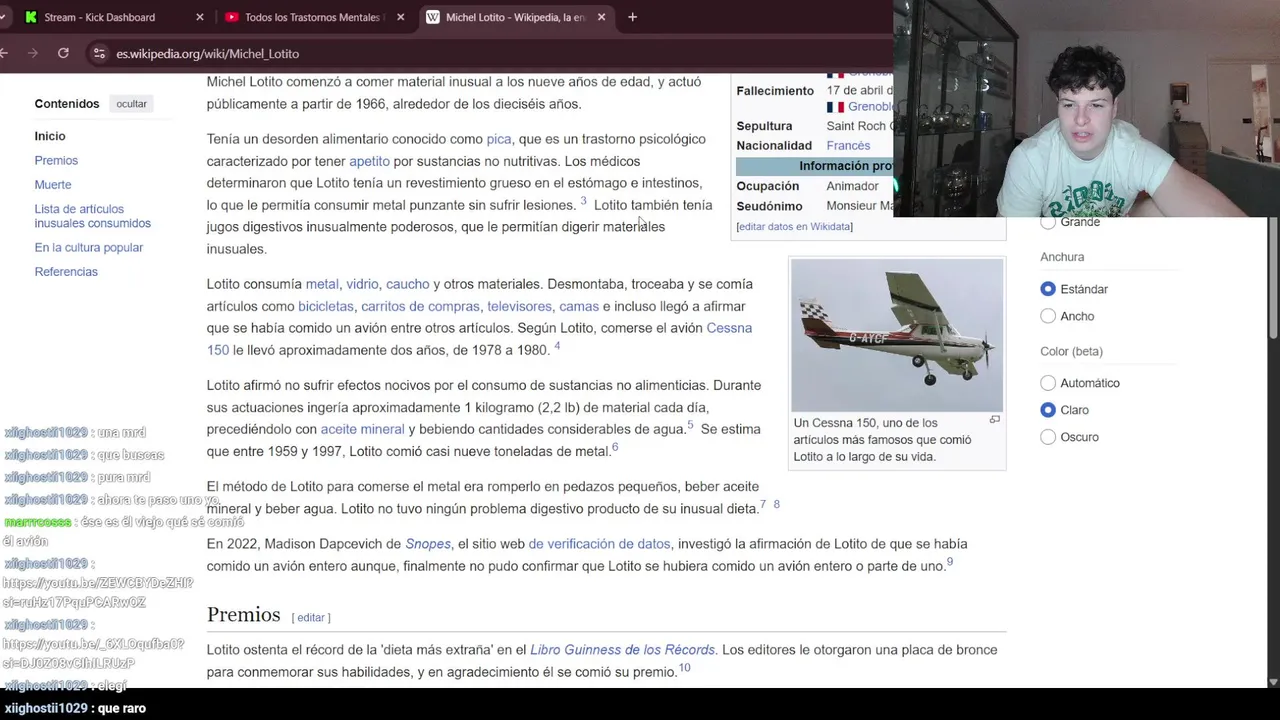The width and height of the screenshot is (1280, 720).
Task: Follow citation footnote 4
Action: click(557, 346)
